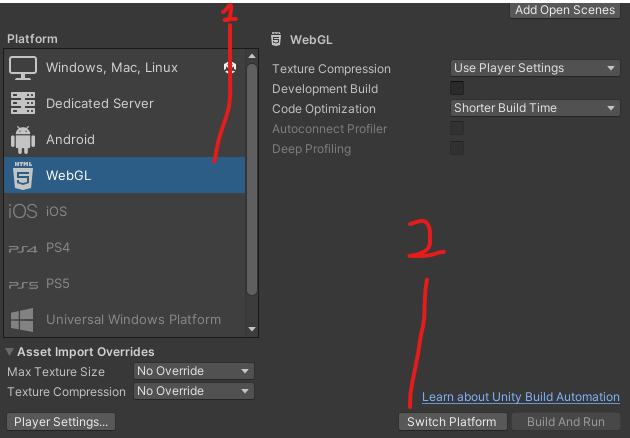Collapse the Asset Import Overrides section
Image resolution: width=630 pixels, height=438 pixels.
(x=10, y=352)
